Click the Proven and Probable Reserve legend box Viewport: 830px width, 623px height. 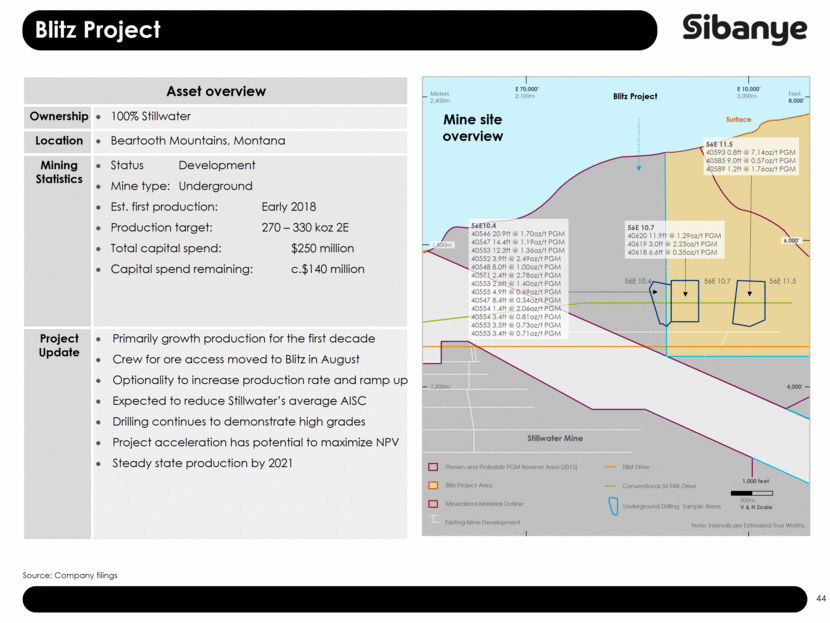pos(433,466)
